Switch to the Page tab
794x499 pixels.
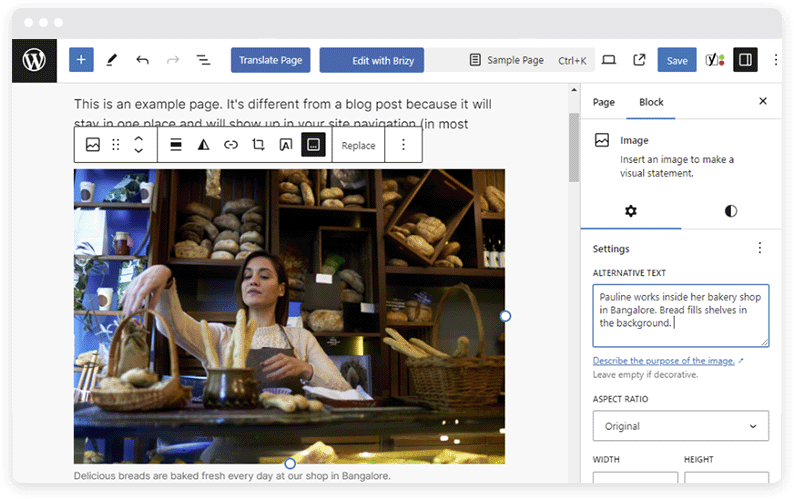coord(604,102)
